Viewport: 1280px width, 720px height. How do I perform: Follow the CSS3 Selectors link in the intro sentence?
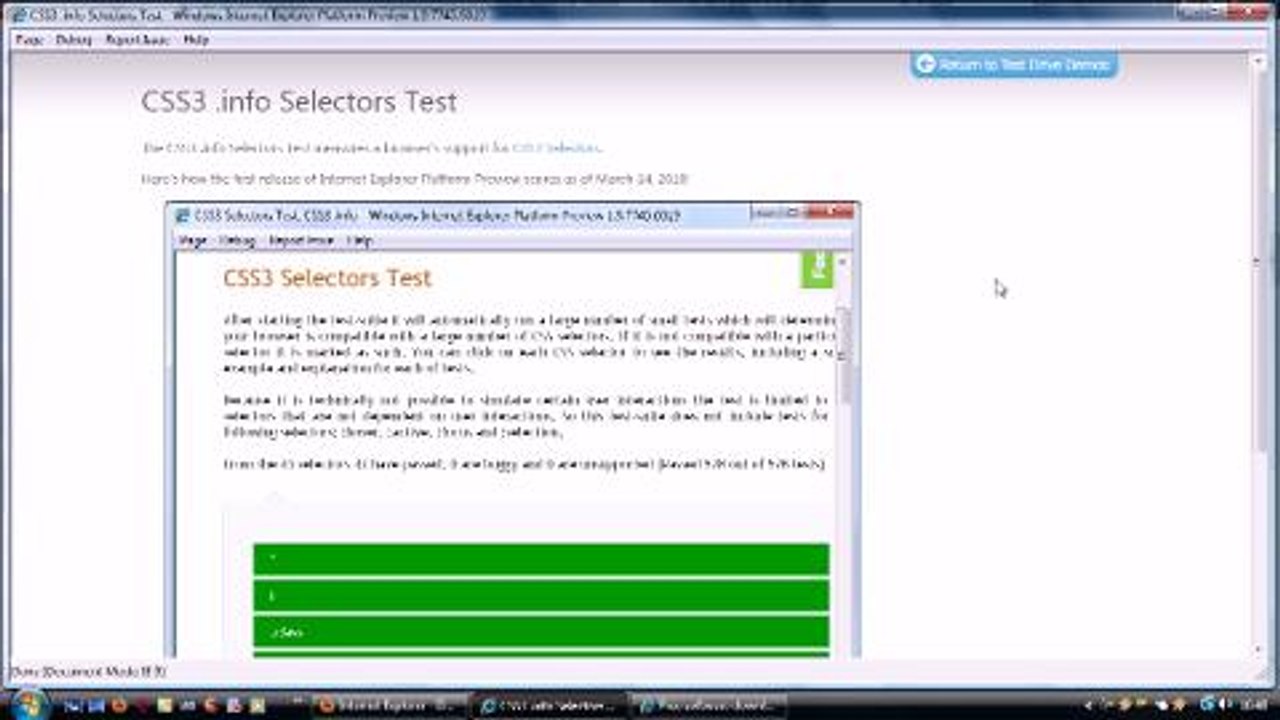pyautogui.click(x=556, y=148)
